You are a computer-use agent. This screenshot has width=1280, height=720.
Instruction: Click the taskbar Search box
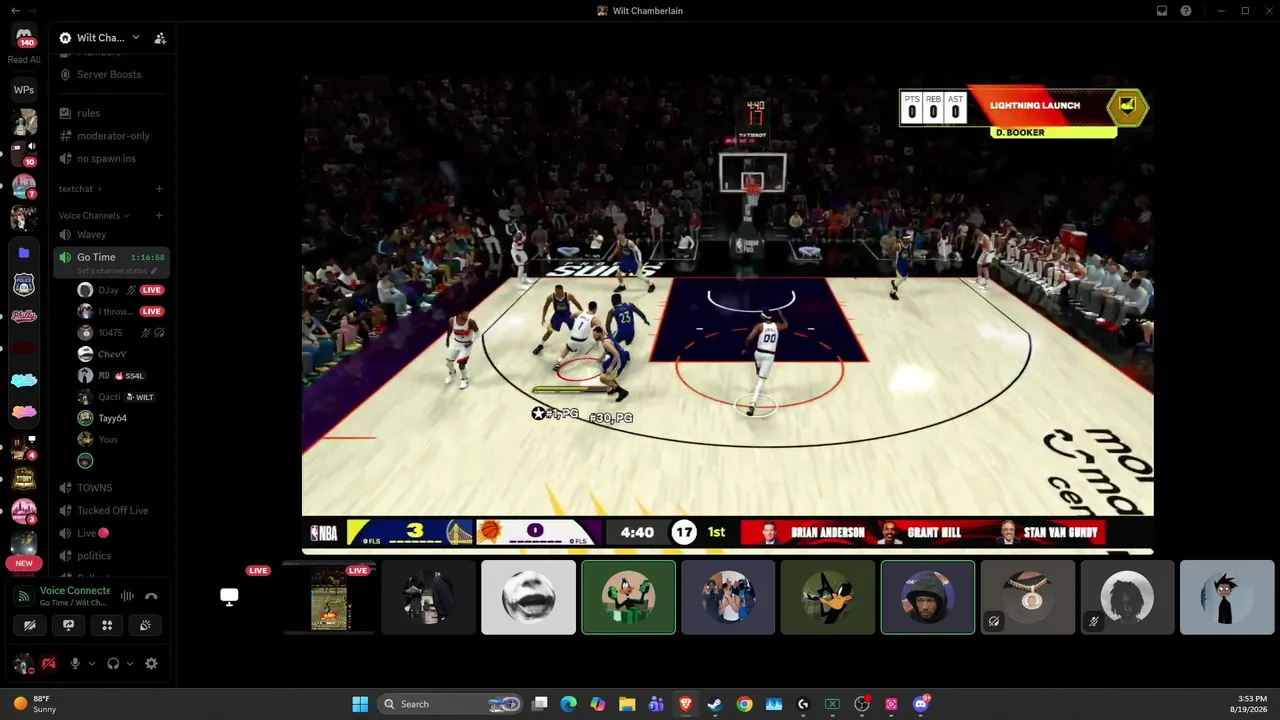point(452,704)
